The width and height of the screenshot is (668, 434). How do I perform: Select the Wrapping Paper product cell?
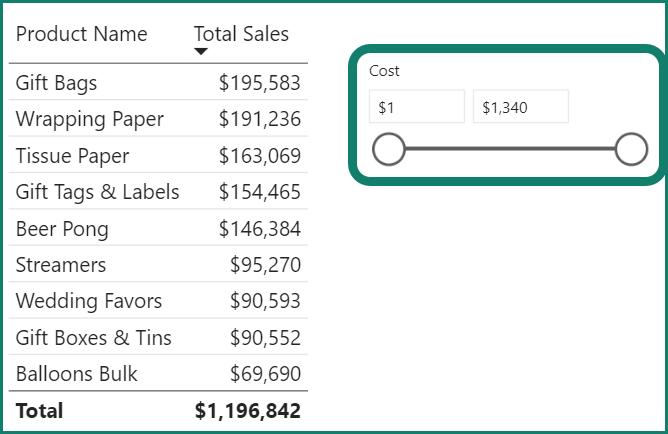89,119
